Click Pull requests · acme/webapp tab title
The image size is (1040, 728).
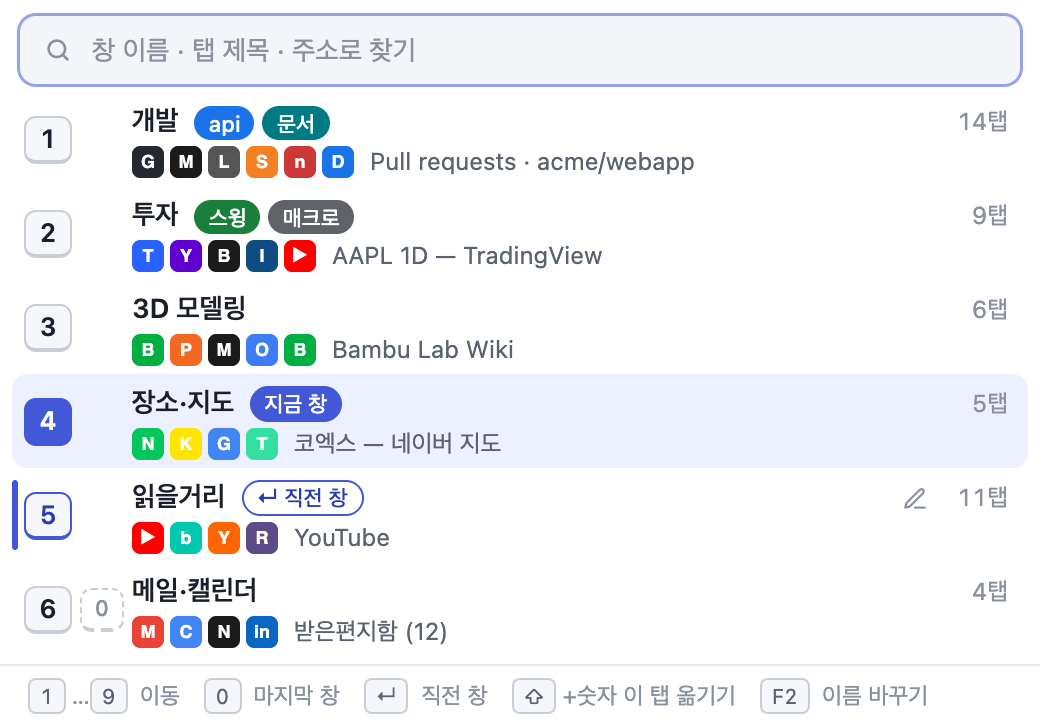[532, 162]
